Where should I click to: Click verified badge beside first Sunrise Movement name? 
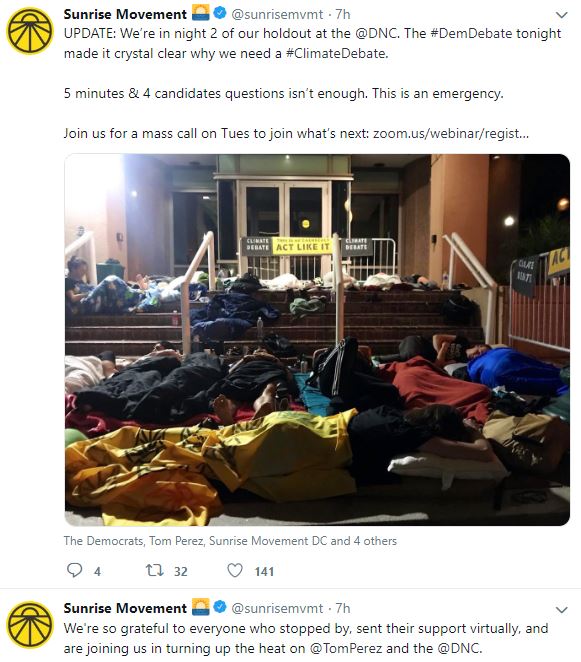click(220, 13)
